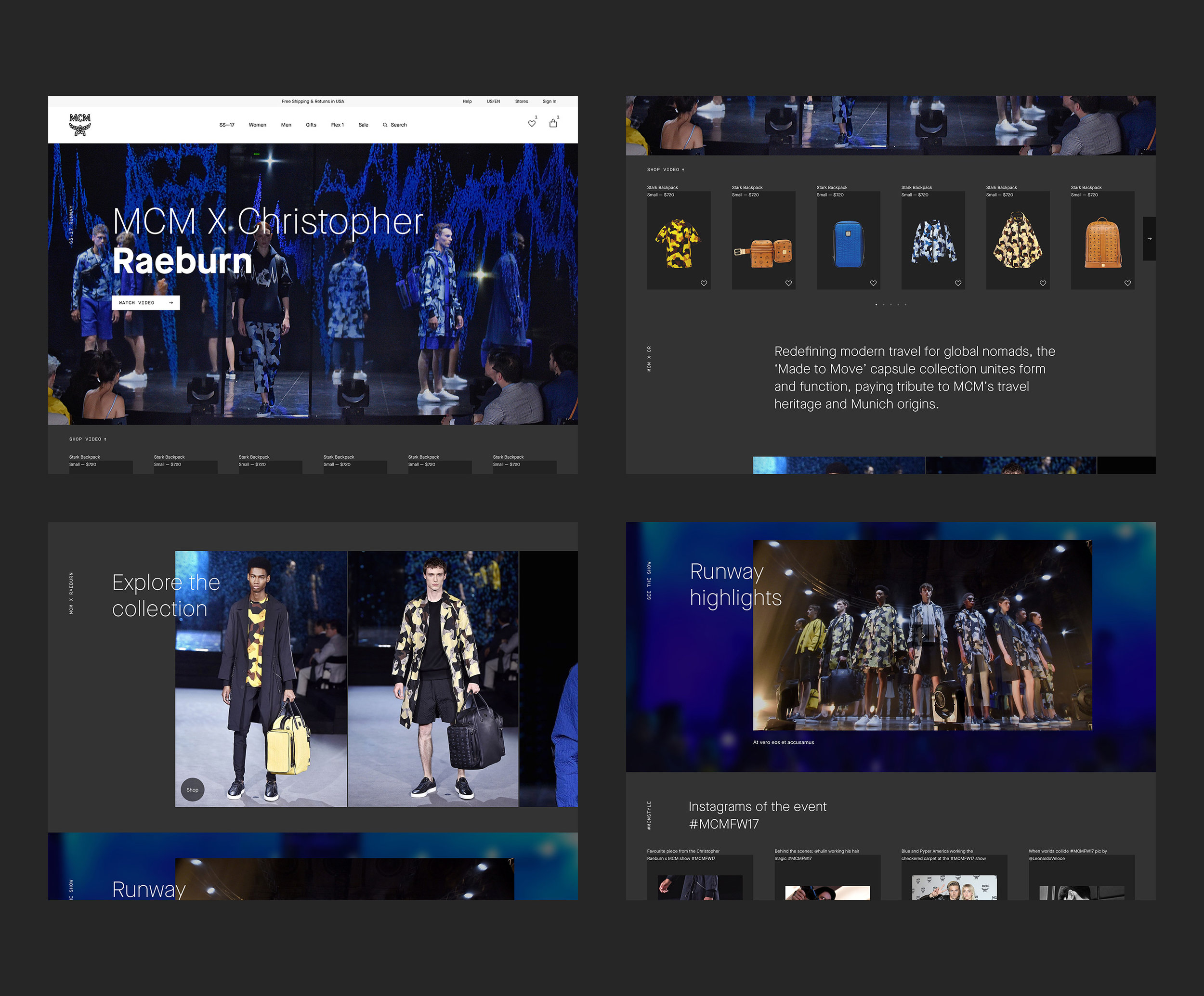This screenshot has width=1204, height=996.
Task: Click the Explore the collection heading
Action: tap(166, 595)
